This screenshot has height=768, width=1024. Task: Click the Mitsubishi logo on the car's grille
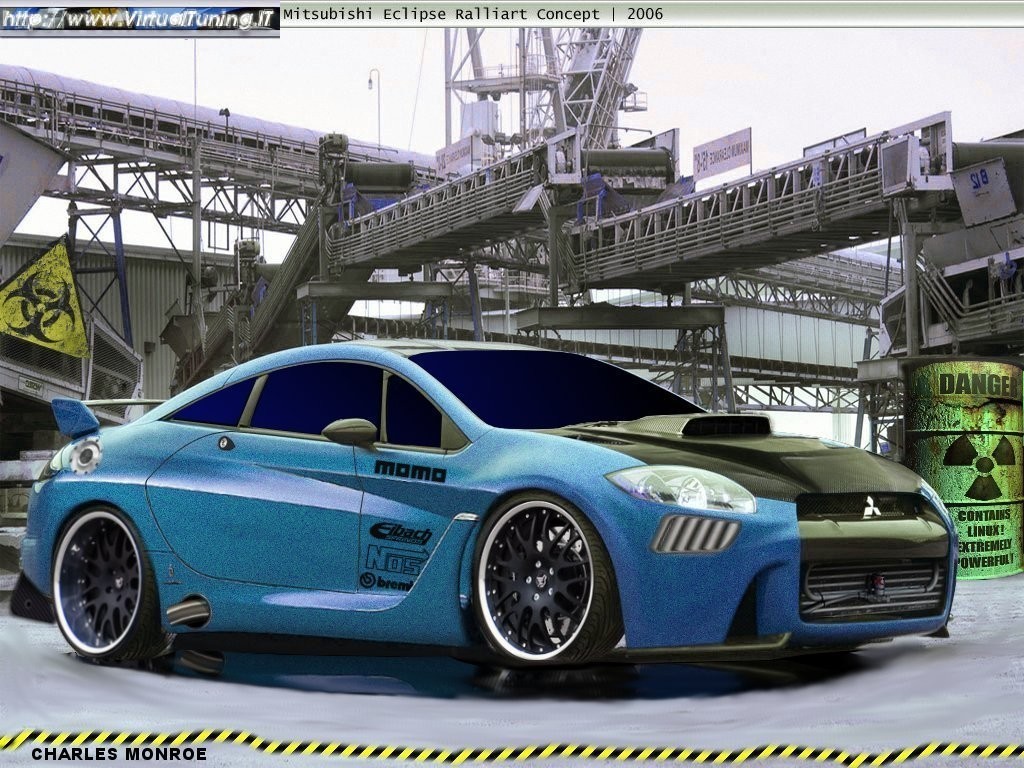pyautogui.click(x=870, y=507)
